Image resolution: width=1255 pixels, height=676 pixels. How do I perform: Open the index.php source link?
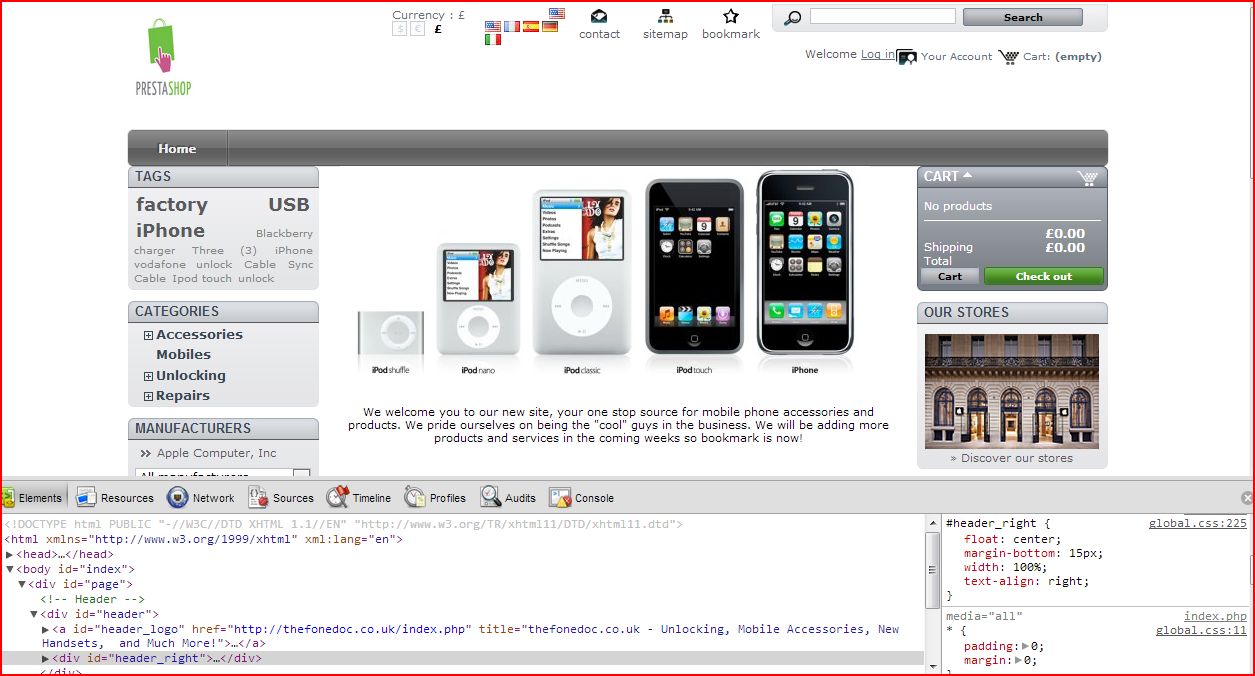1215,617
